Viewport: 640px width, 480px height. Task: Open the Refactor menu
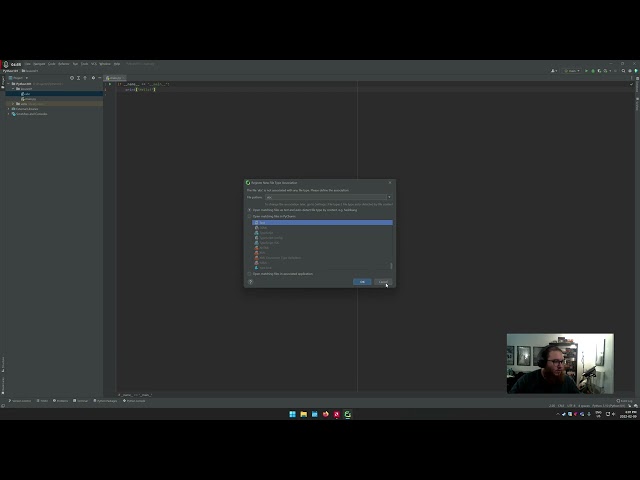pyautogui.click(x=64, y=64)
